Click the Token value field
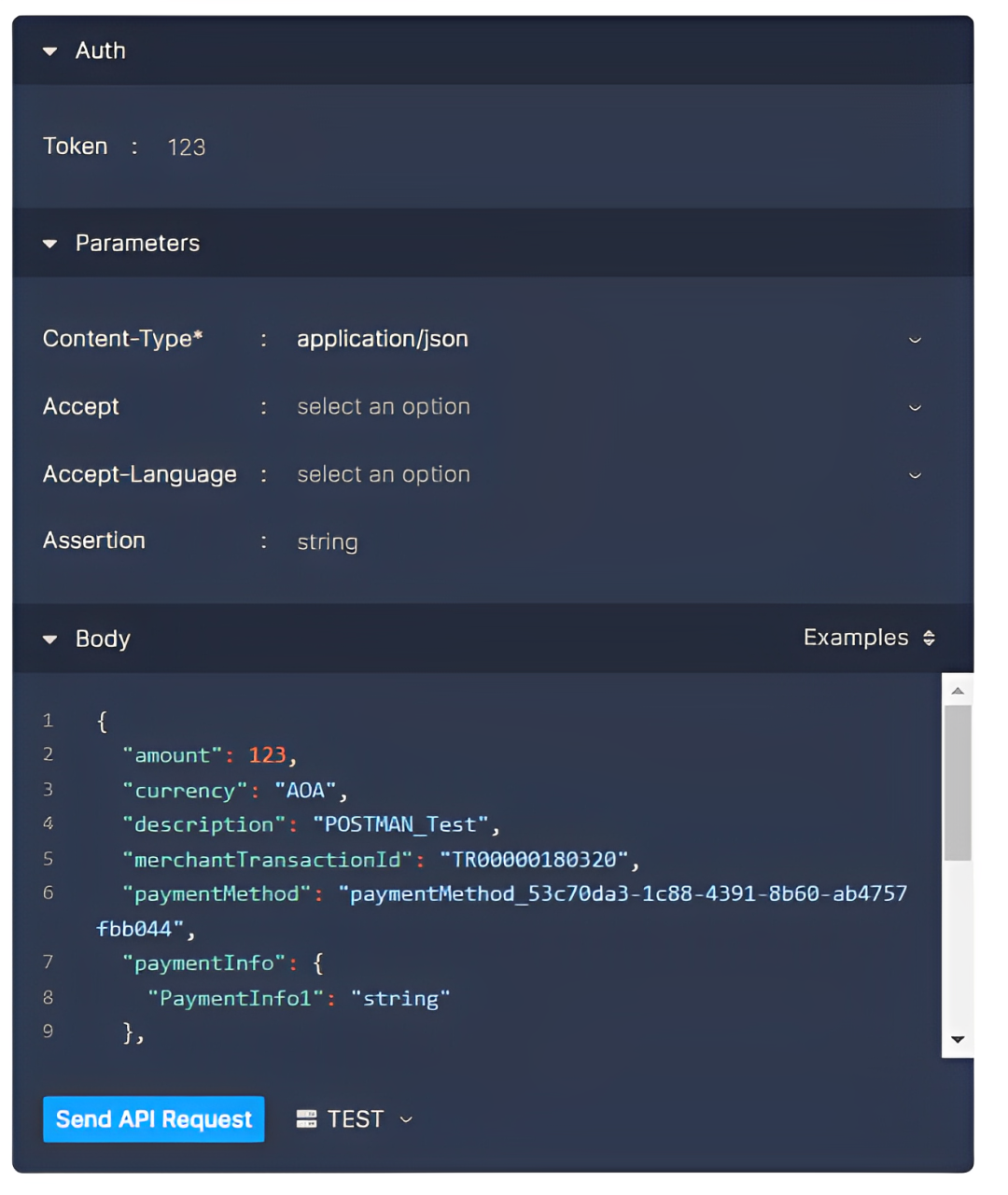This screenshot has width=1008, height=1195. pos(186,148)
